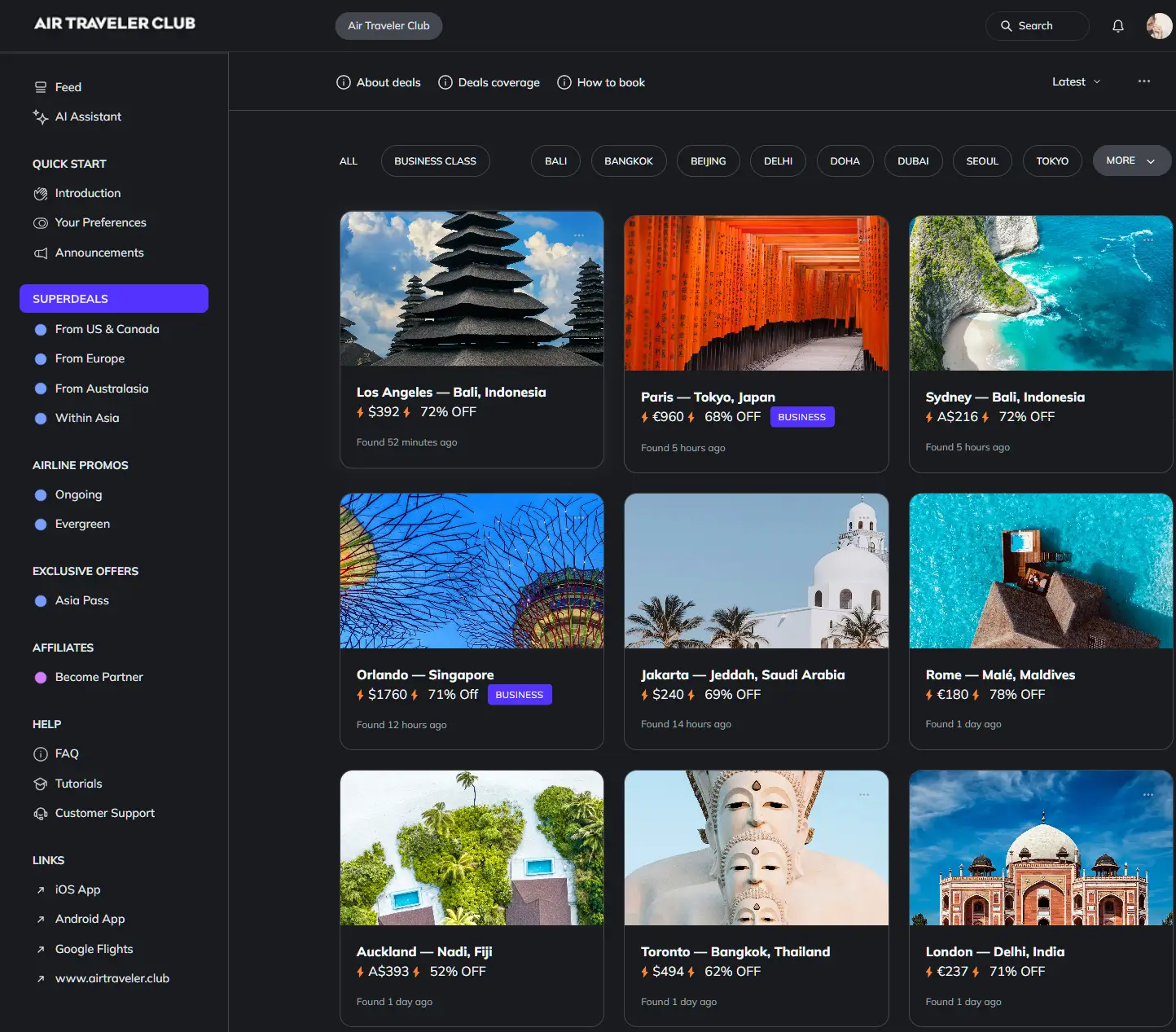Screen dimensions: 1176x1032
Task: Click the Become Partner link
Action: click(99, 677)
